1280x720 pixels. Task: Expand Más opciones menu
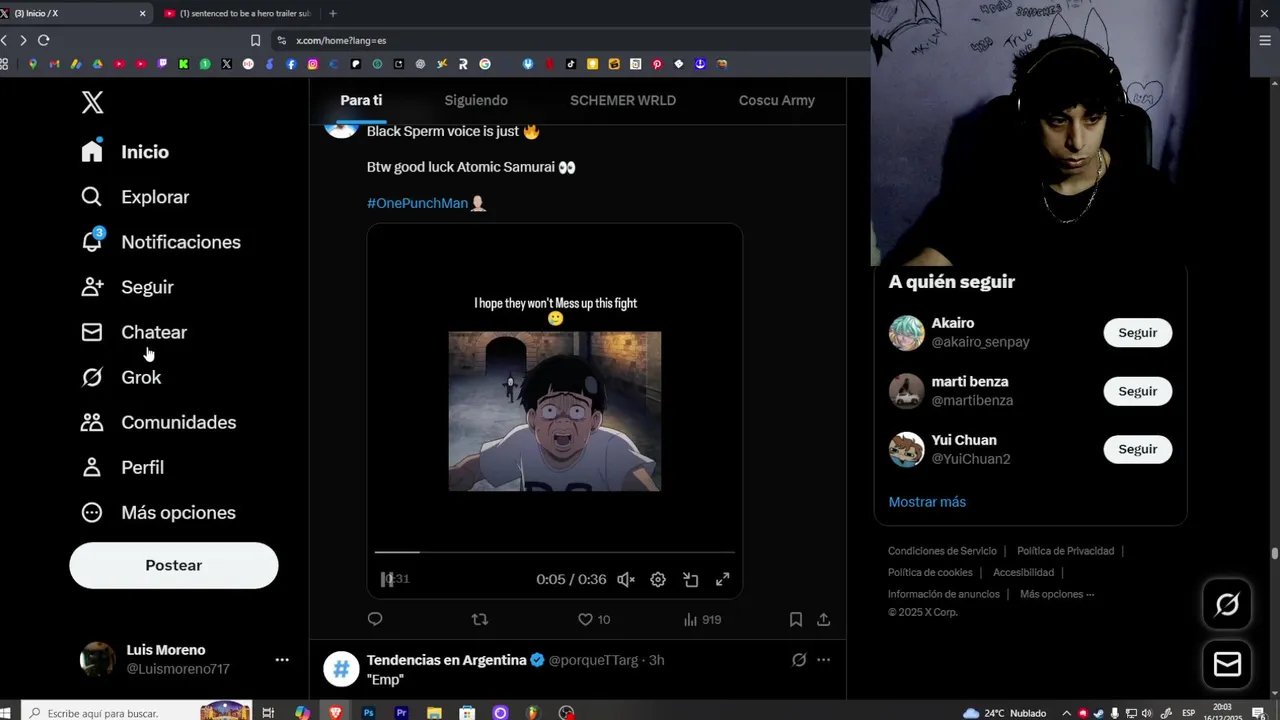pyautogui.click(x=158, y=512)
